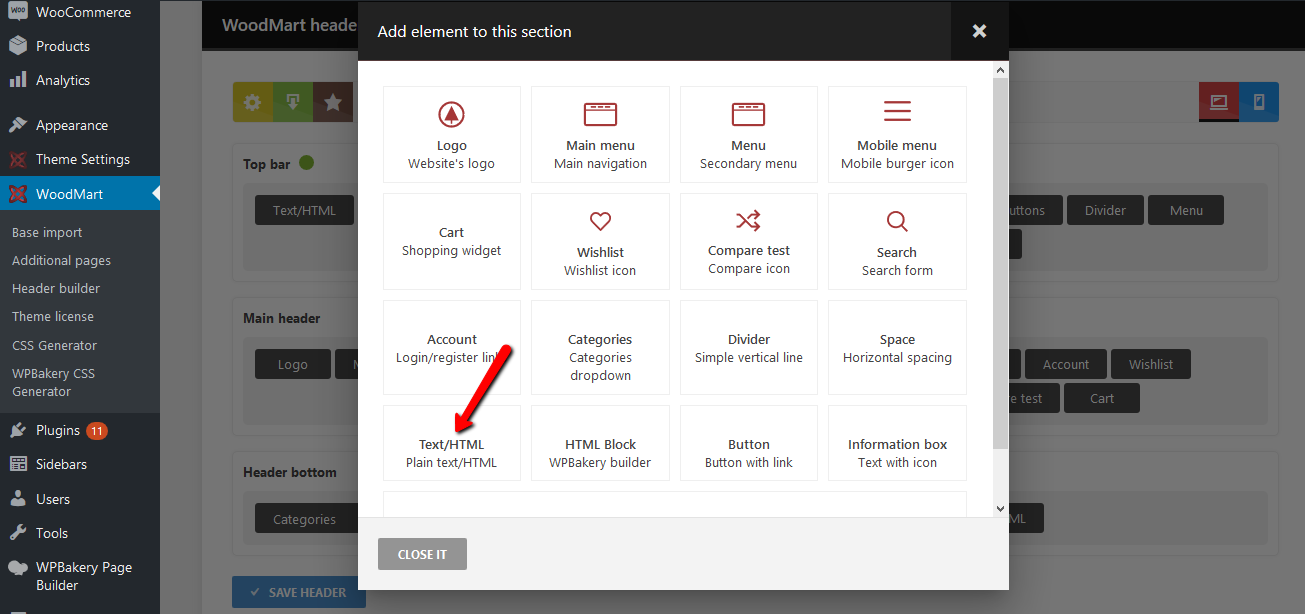Add the Text/HTML plain text element
1305x614 pixels.
pyautogui.click(x=452, y=443)
